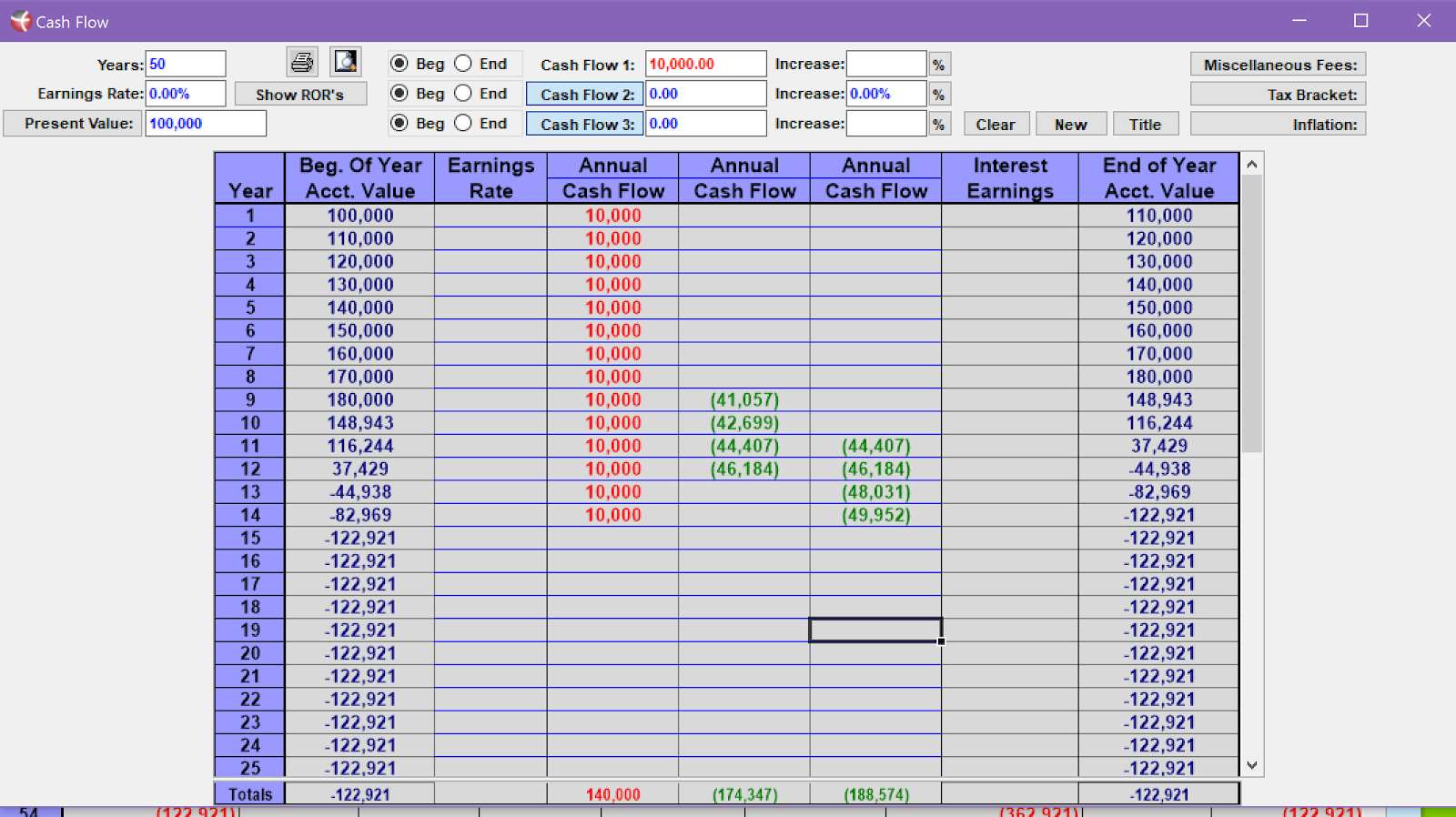Viewport: 1456px width, 817px height.
Task: Click the Earnings Rate input field
Action: click(x=186, y=94)
